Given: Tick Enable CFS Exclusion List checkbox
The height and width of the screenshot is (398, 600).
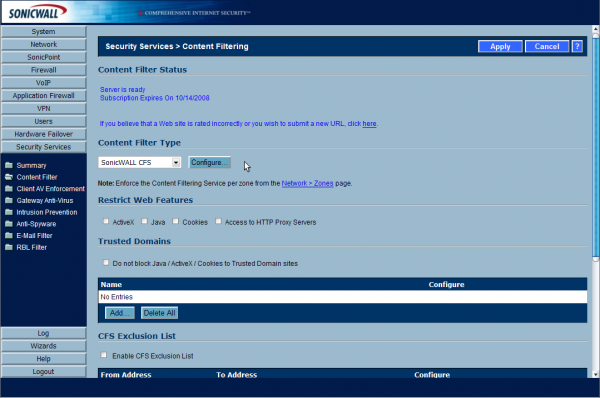Looking at the screenshot, I should (104, 355).
